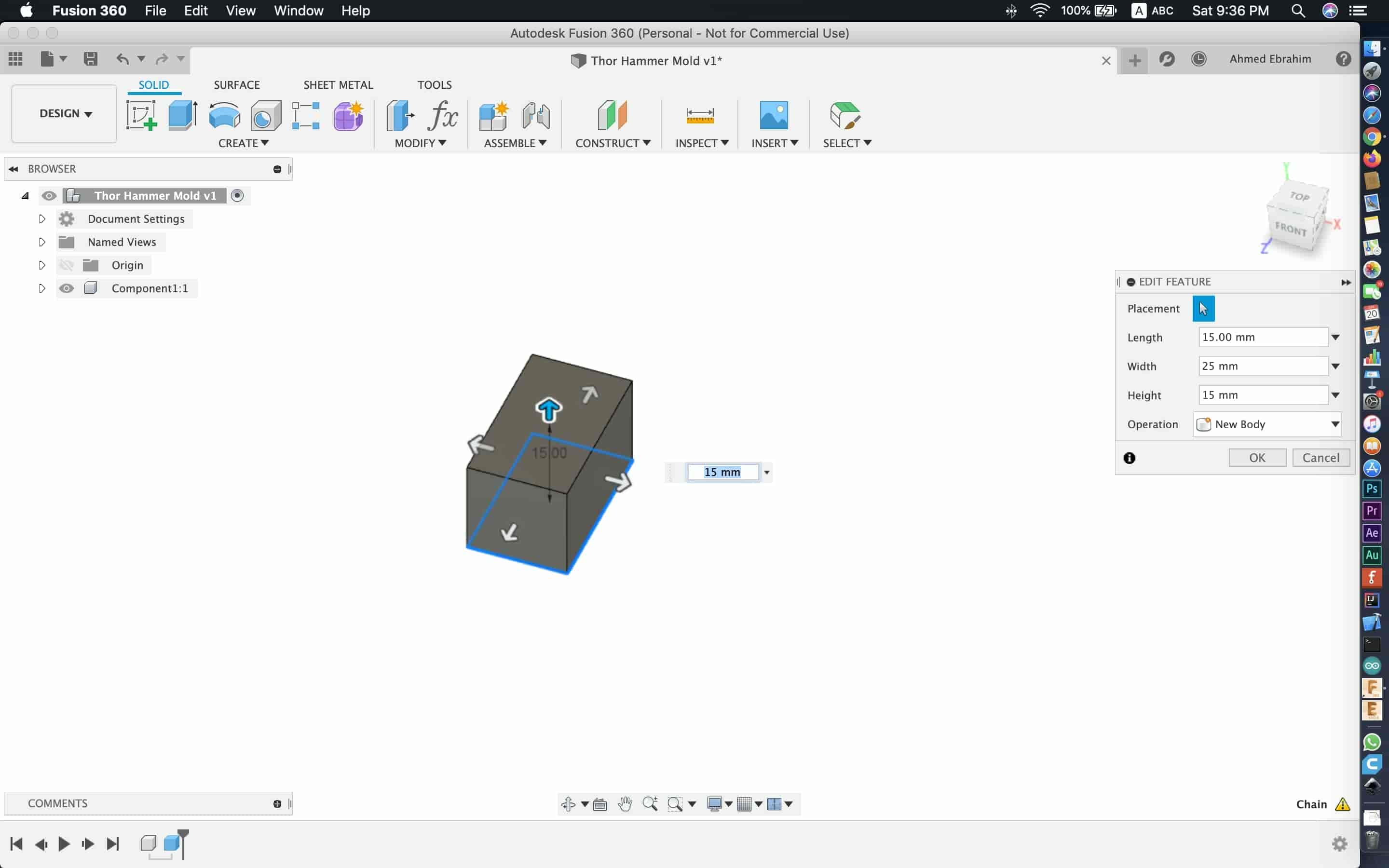Toggle the Browser panel options dot
Image resolution: width=1389 pixels, height=868 pixels.
pos(277,169)
